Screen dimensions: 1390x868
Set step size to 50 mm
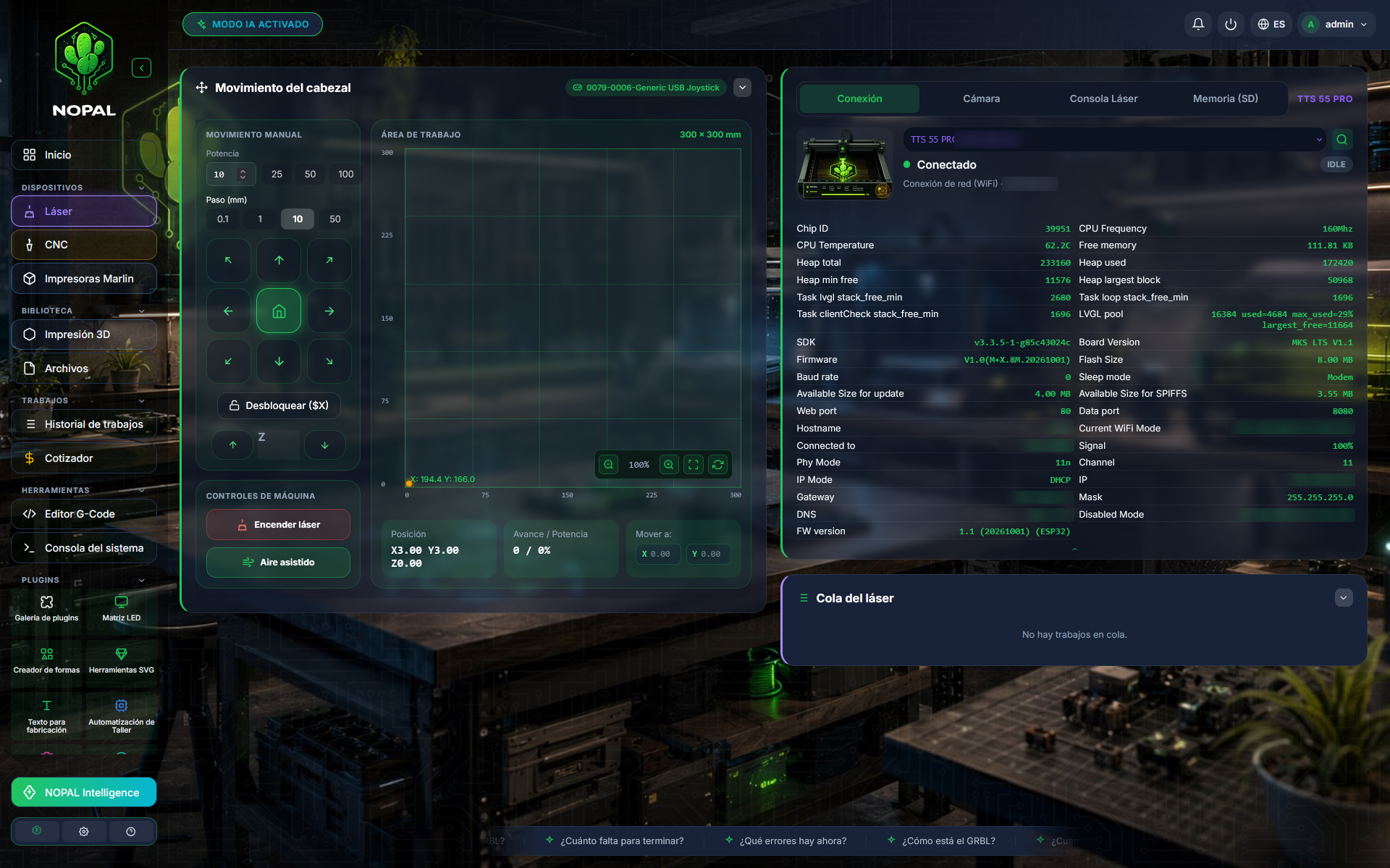(335, 219)
